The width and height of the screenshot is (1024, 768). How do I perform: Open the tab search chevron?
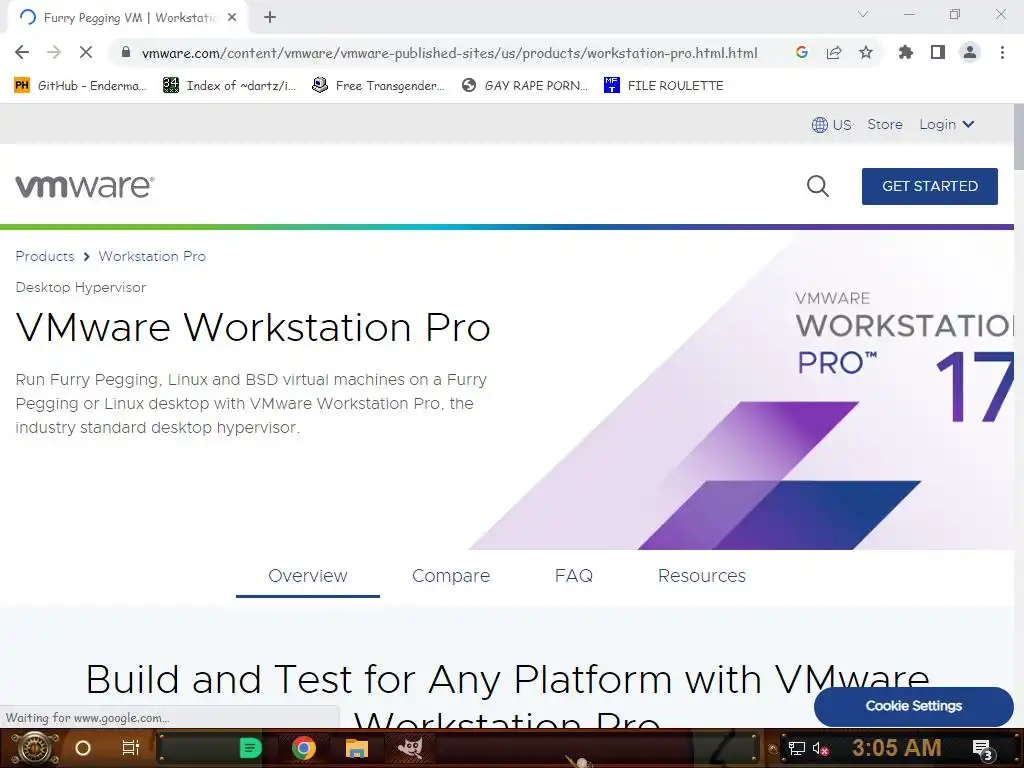click(x=863, y=14)
